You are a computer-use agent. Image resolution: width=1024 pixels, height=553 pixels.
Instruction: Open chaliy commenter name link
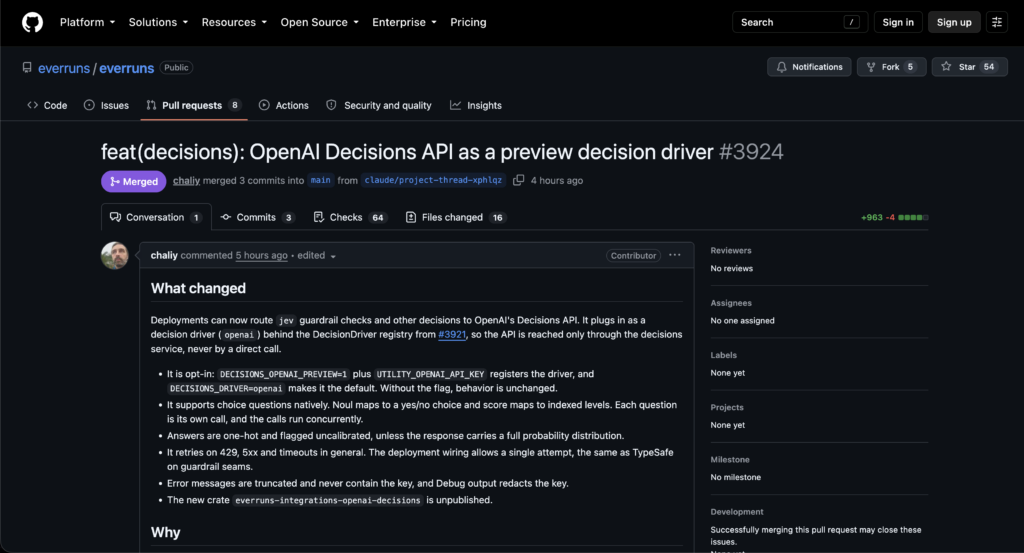164,255
